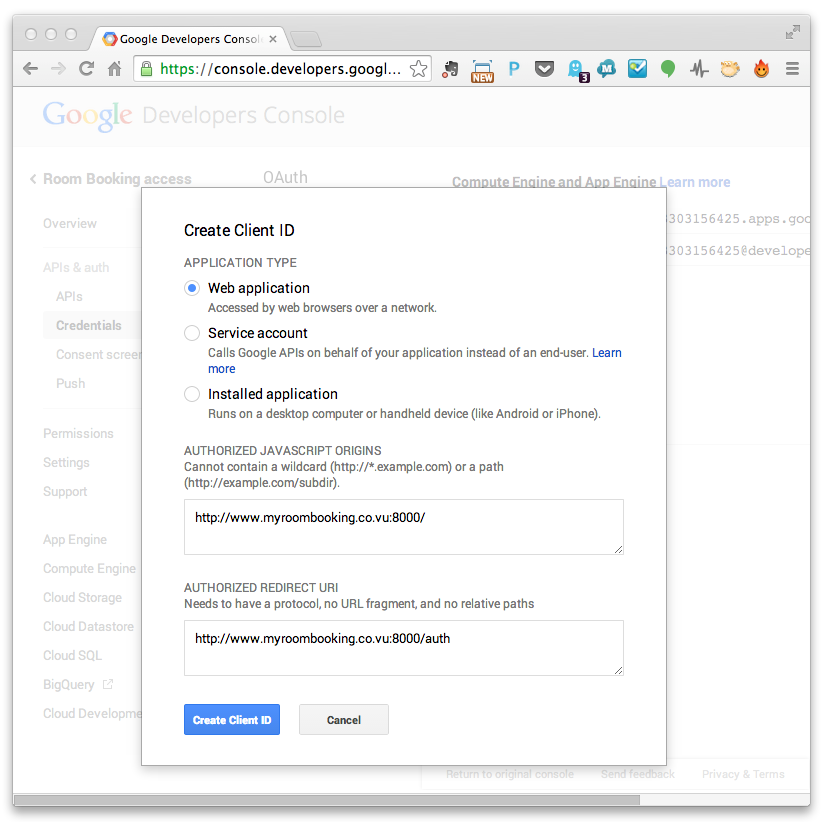Viewport: 827px width, 822px height.
Task: Click Learn more link under Service account
Action: (x=607, y=353)
